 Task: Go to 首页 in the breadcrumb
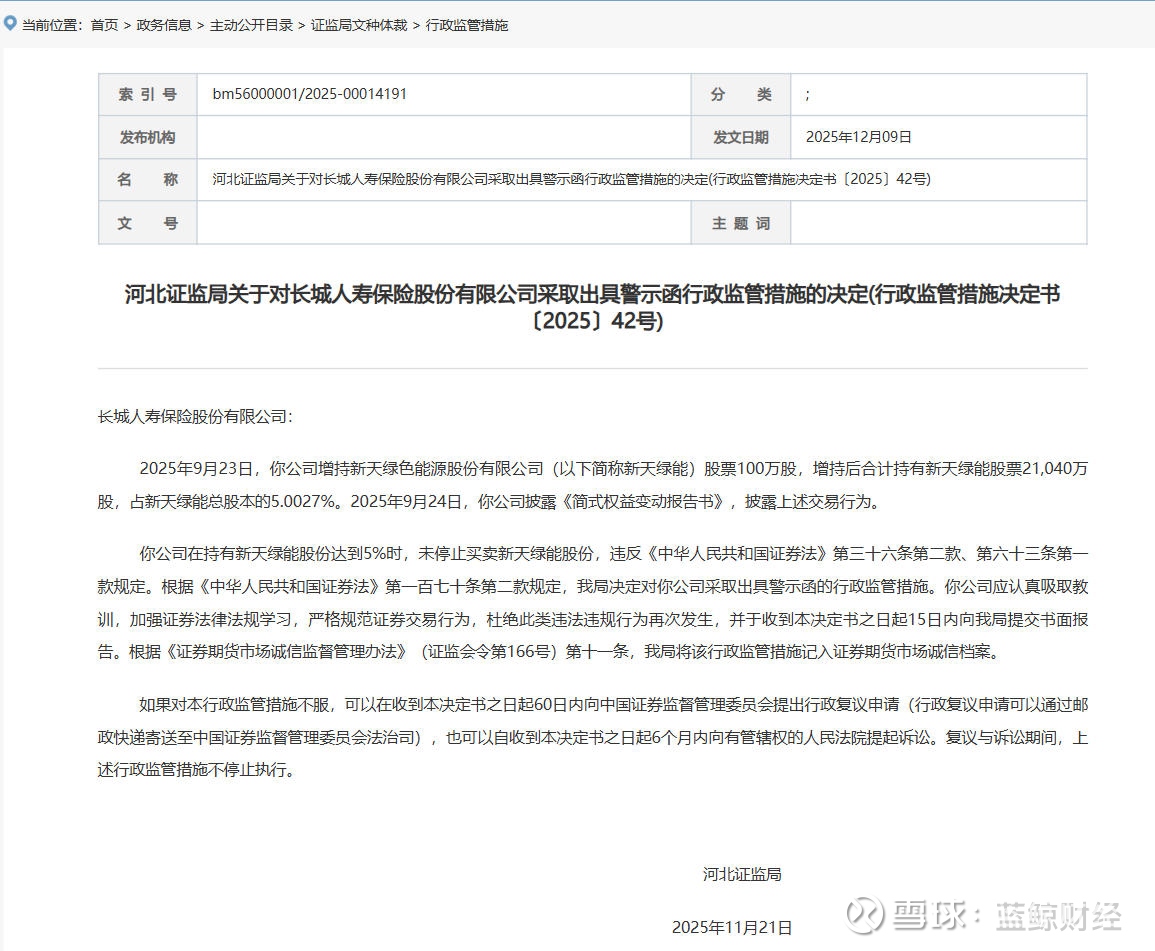(104, 25)
